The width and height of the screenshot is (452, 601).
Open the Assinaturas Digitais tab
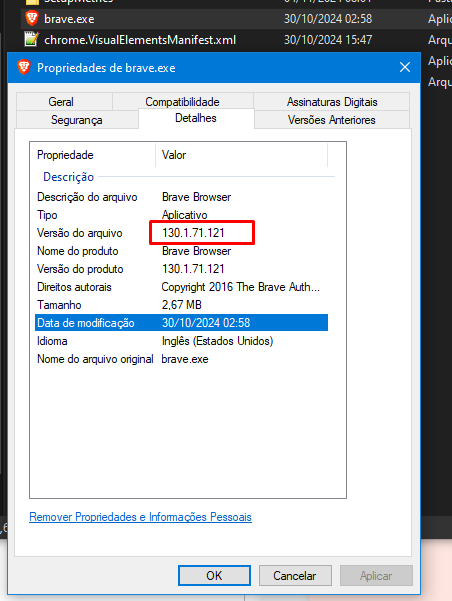[332, 102]
